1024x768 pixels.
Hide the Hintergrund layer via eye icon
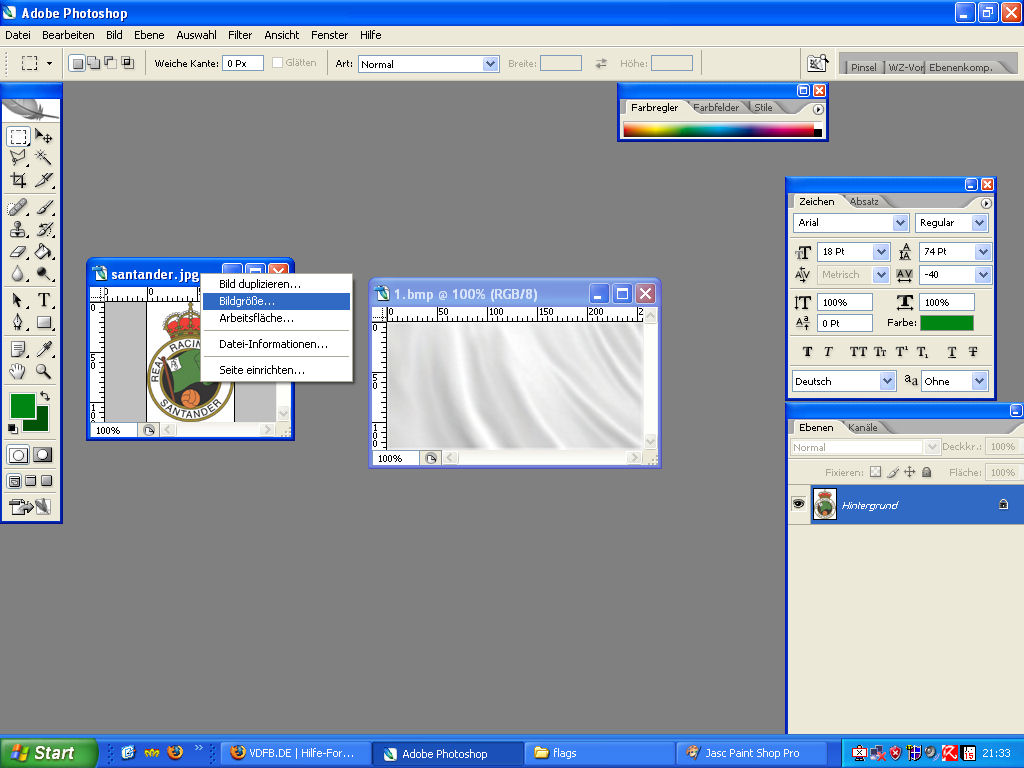[798, 505]
